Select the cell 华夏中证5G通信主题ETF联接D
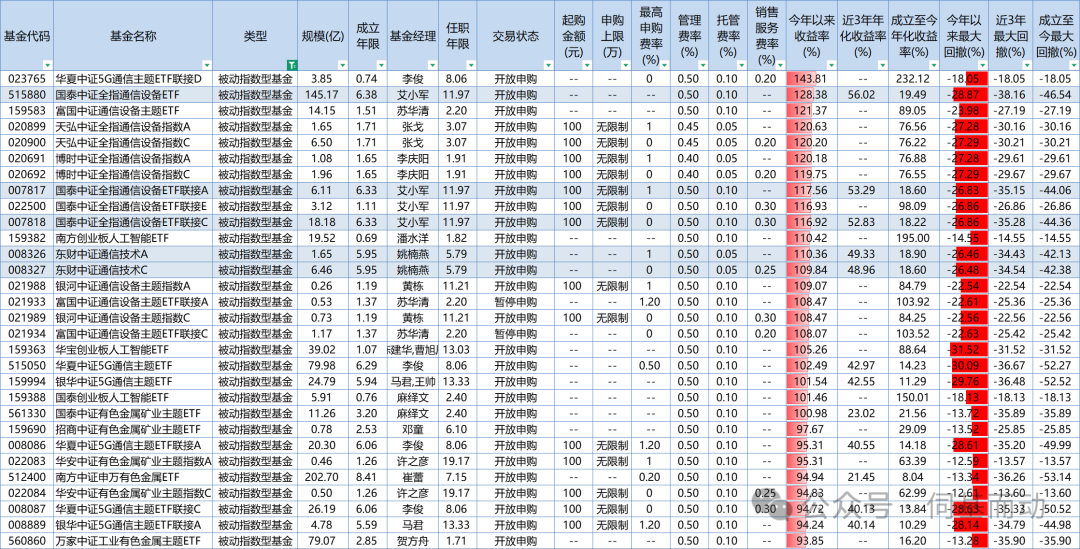 (132, 79)
